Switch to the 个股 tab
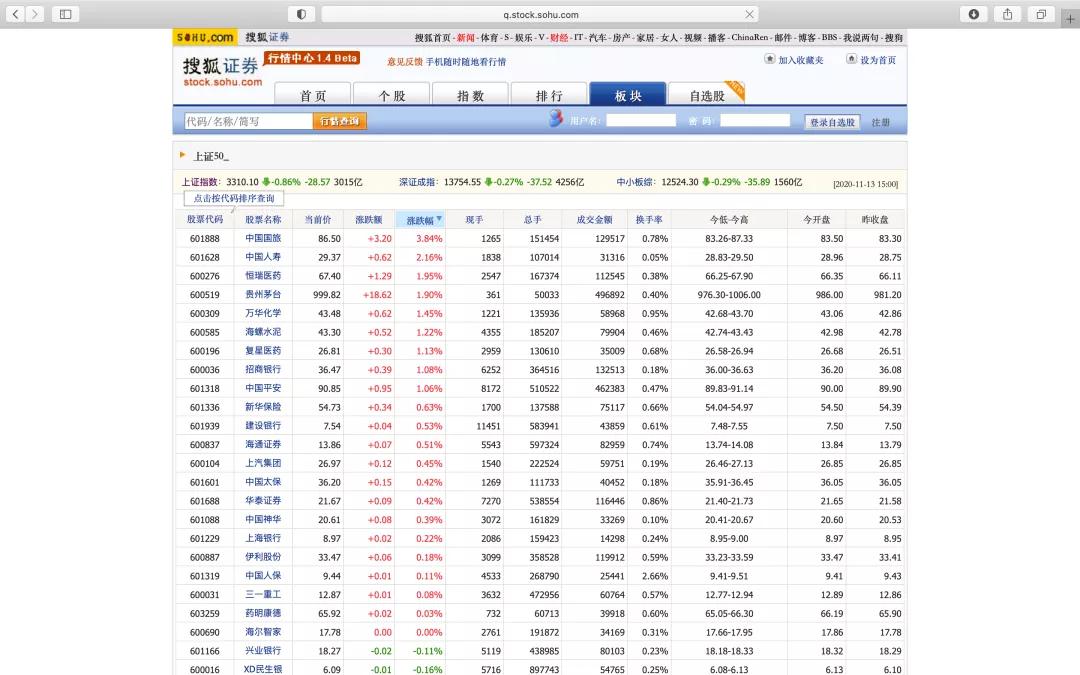 point(391,92)
